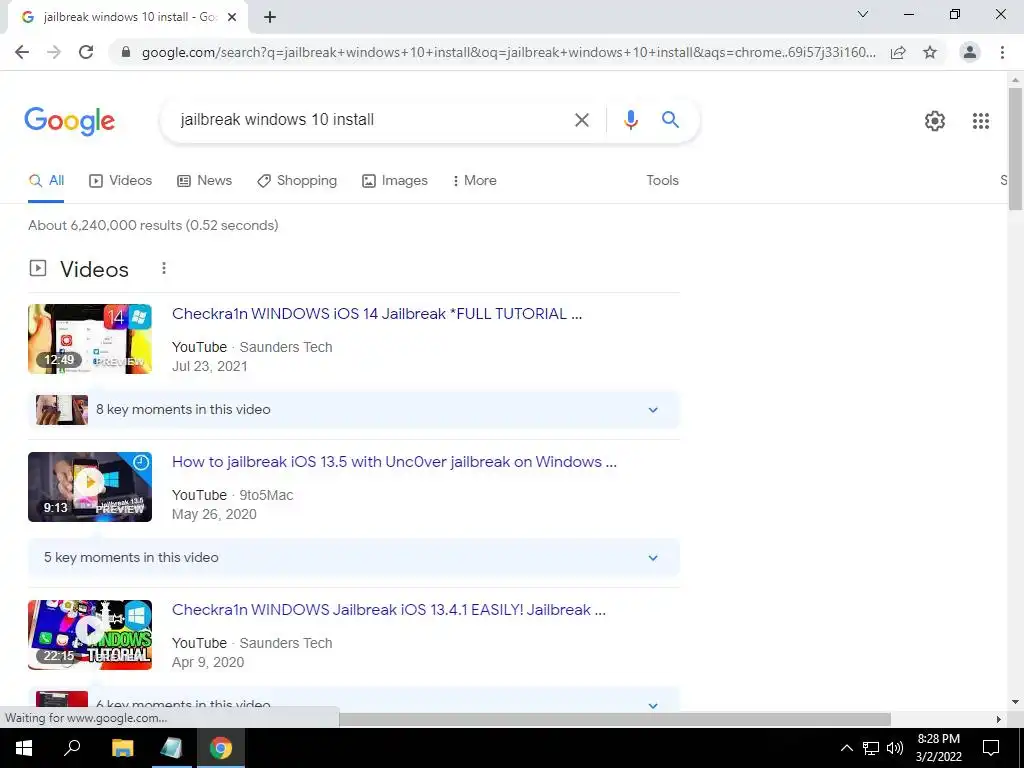1024x768 pixels.
Task: Open the More search filters menu
Action: point(475,181)
